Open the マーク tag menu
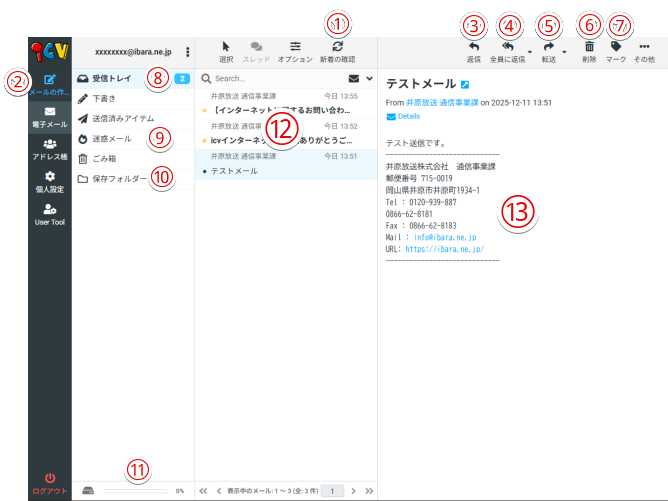668x501 pixels. point(616,47)
